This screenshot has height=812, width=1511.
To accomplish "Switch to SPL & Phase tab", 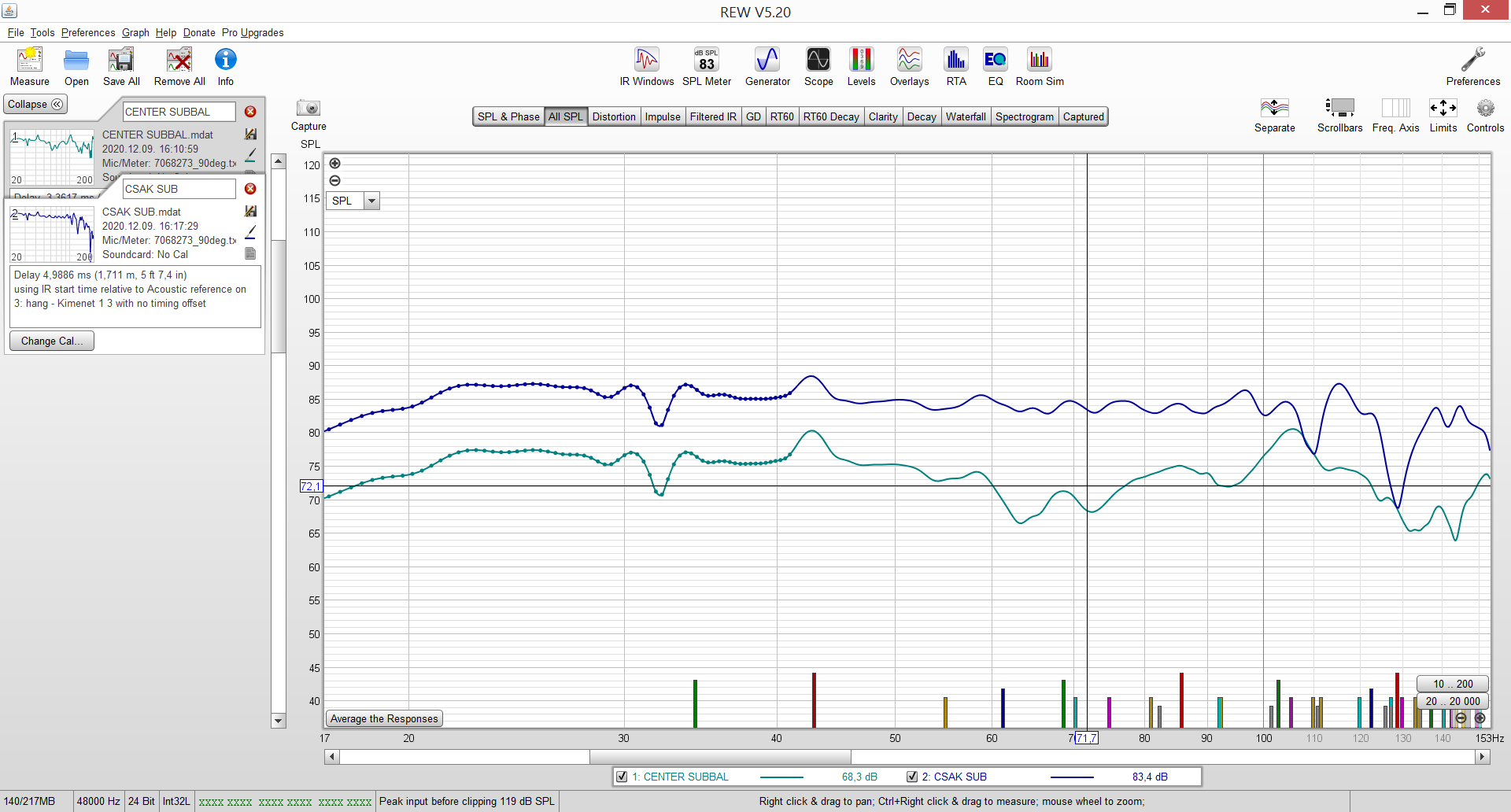I will click(508, 116).
